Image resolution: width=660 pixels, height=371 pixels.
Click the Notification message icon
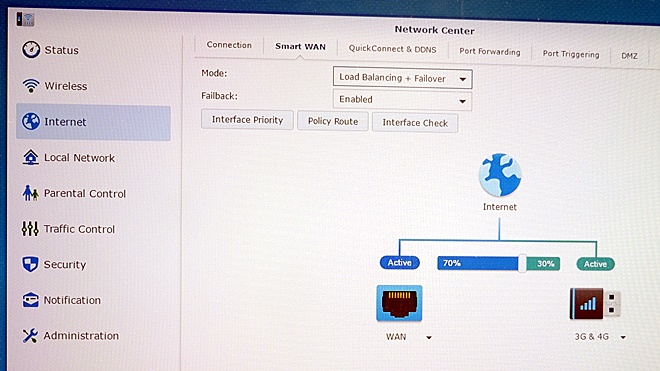pyautogui.click(x=30, y=300)
